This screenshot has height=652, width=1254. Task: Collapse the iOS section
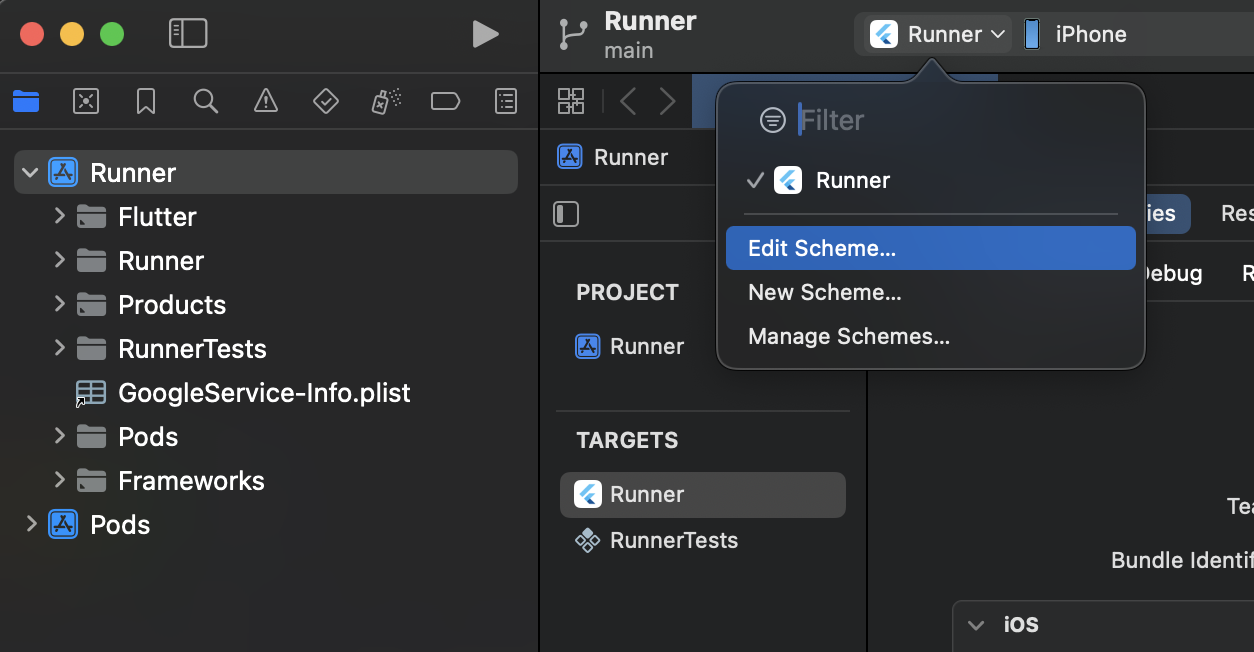976,625
